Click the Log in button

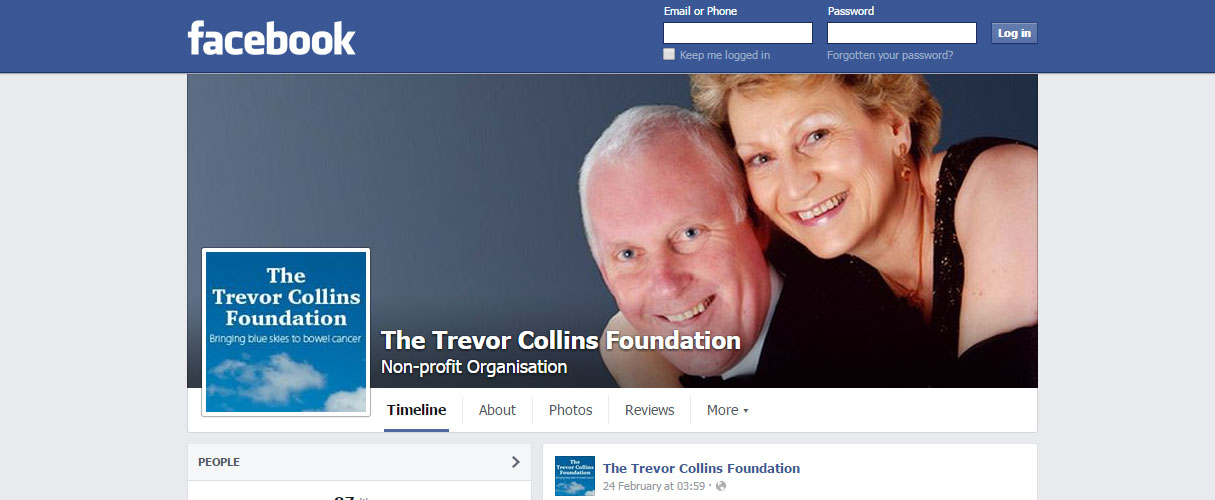1014,33
